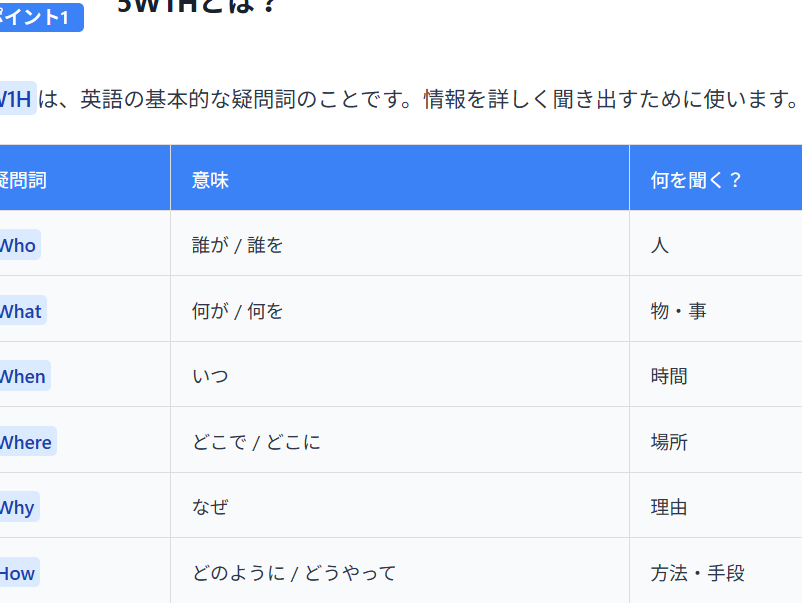Click the 疑問詞 column header
This screenshot has height=603, width=802.
(x=24, y=180)
